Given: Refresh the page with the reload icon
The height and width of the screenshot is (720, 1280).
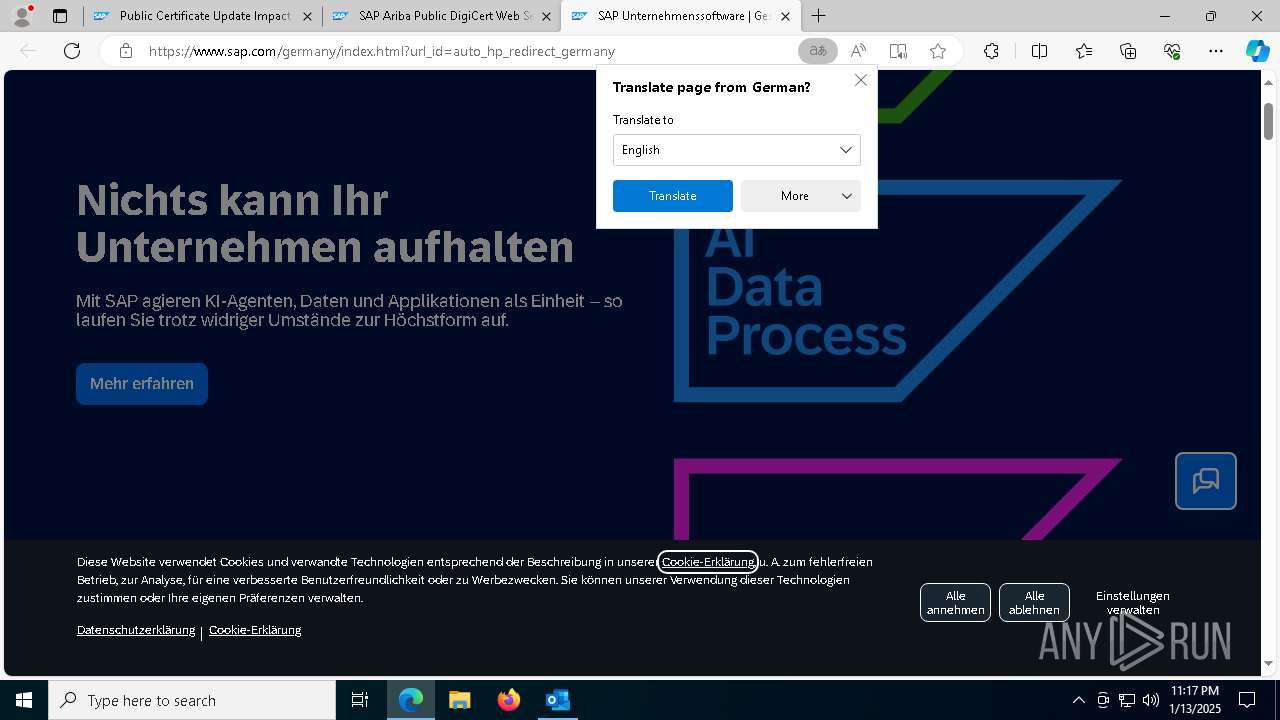Looking at the screenshot, I should (x=72, y=51).
